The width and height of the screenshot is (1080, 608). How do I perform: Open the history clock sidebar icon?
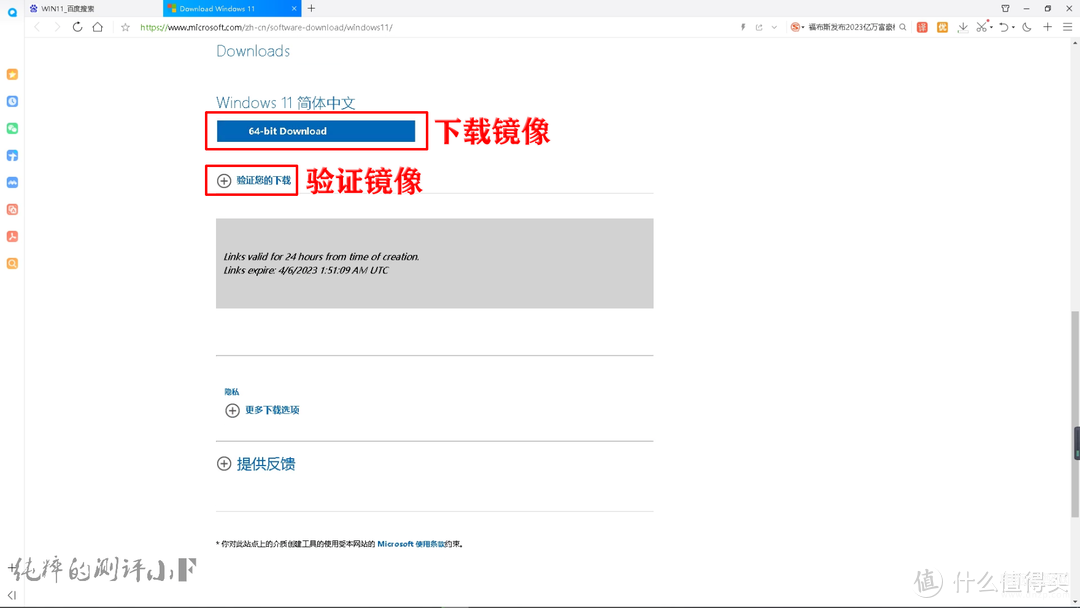[12, 101]
